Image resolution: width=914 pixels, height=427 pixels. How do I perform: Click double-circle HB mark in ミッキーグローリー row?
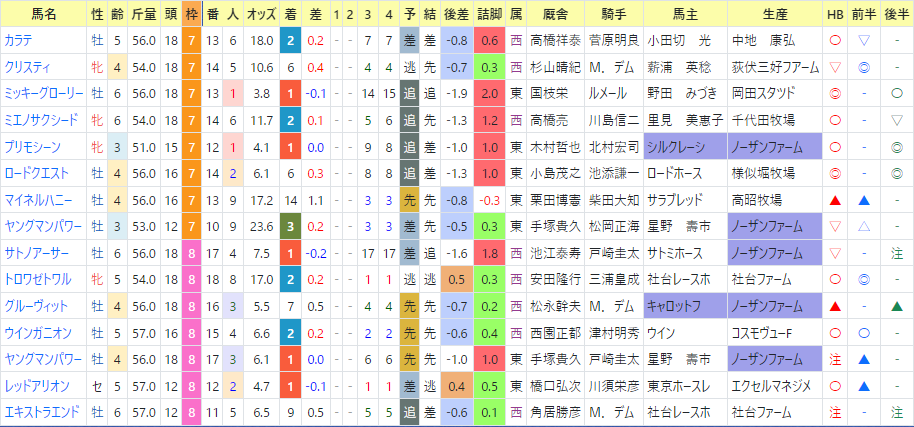[x=835, y=94]
